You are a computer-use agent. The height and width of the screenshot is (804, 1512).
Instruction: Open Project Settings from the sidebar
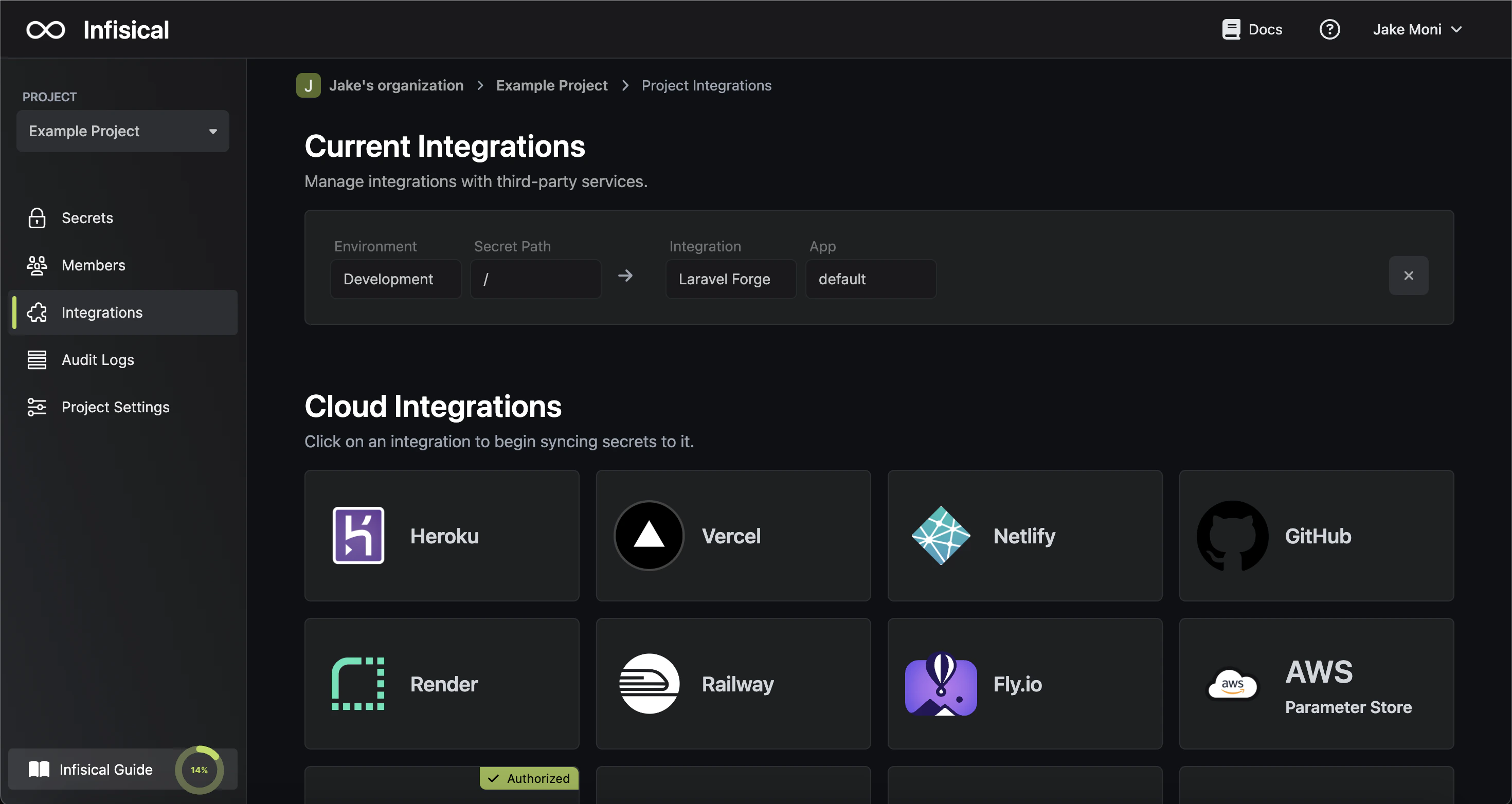pyautogui.click(x=123, y=407)
